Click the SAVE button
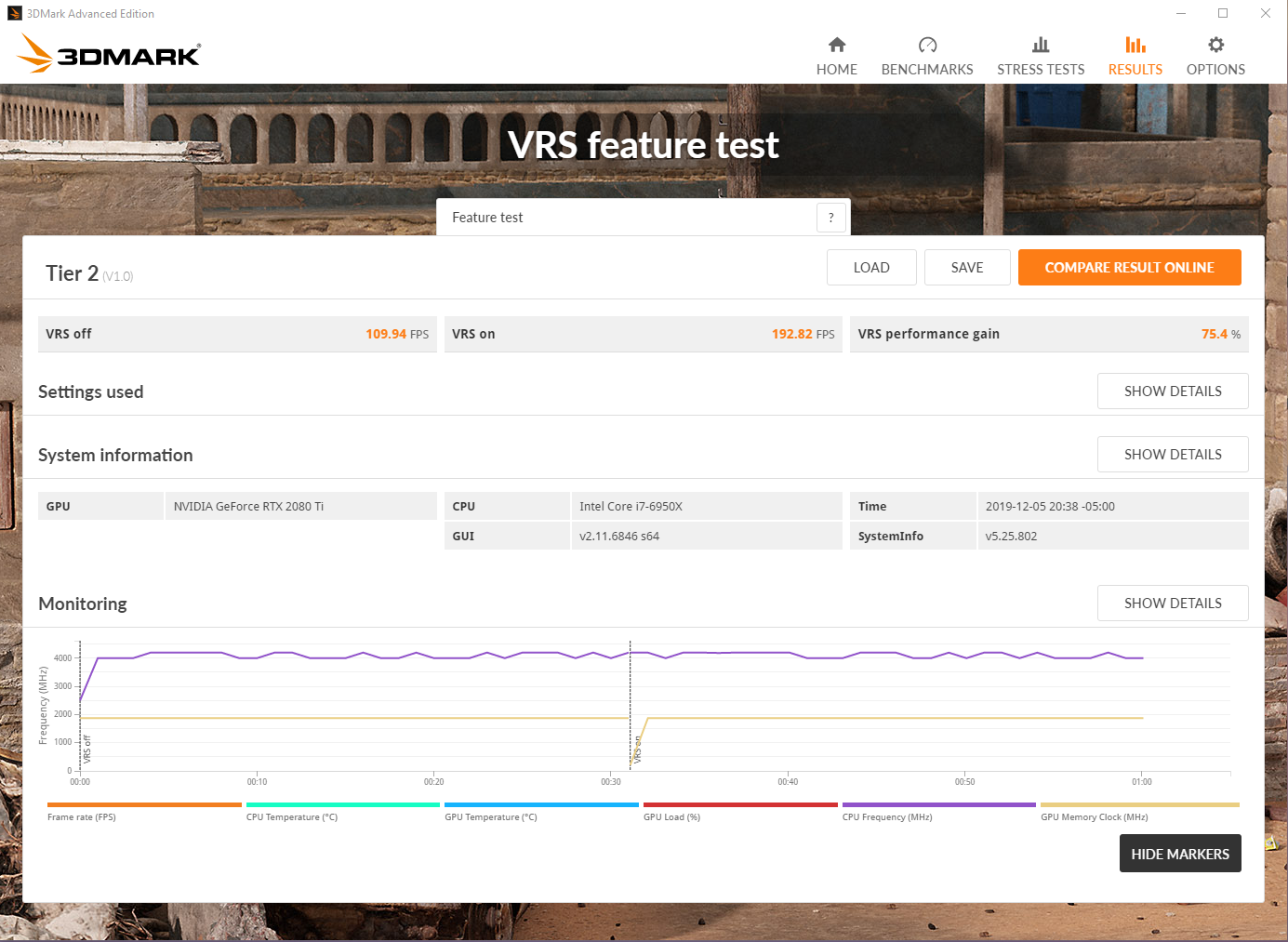 coord(967,268)
